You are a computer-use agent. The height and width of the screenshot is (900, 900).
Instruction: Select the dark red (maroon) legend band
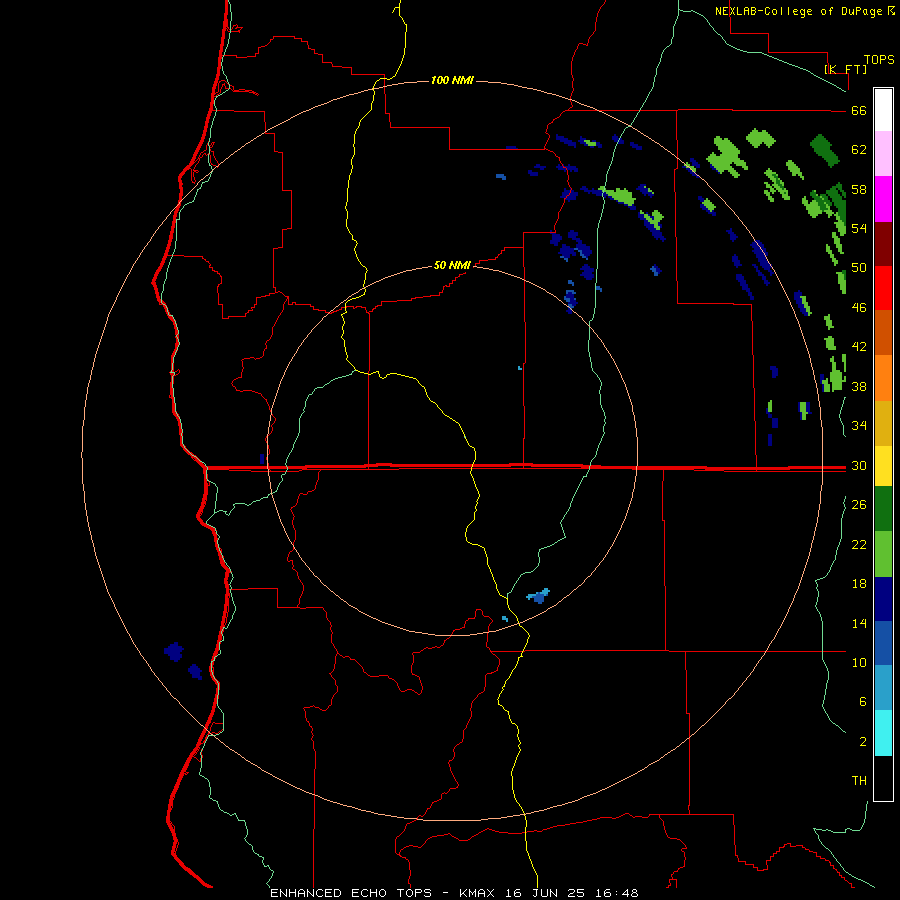[883, 244]
